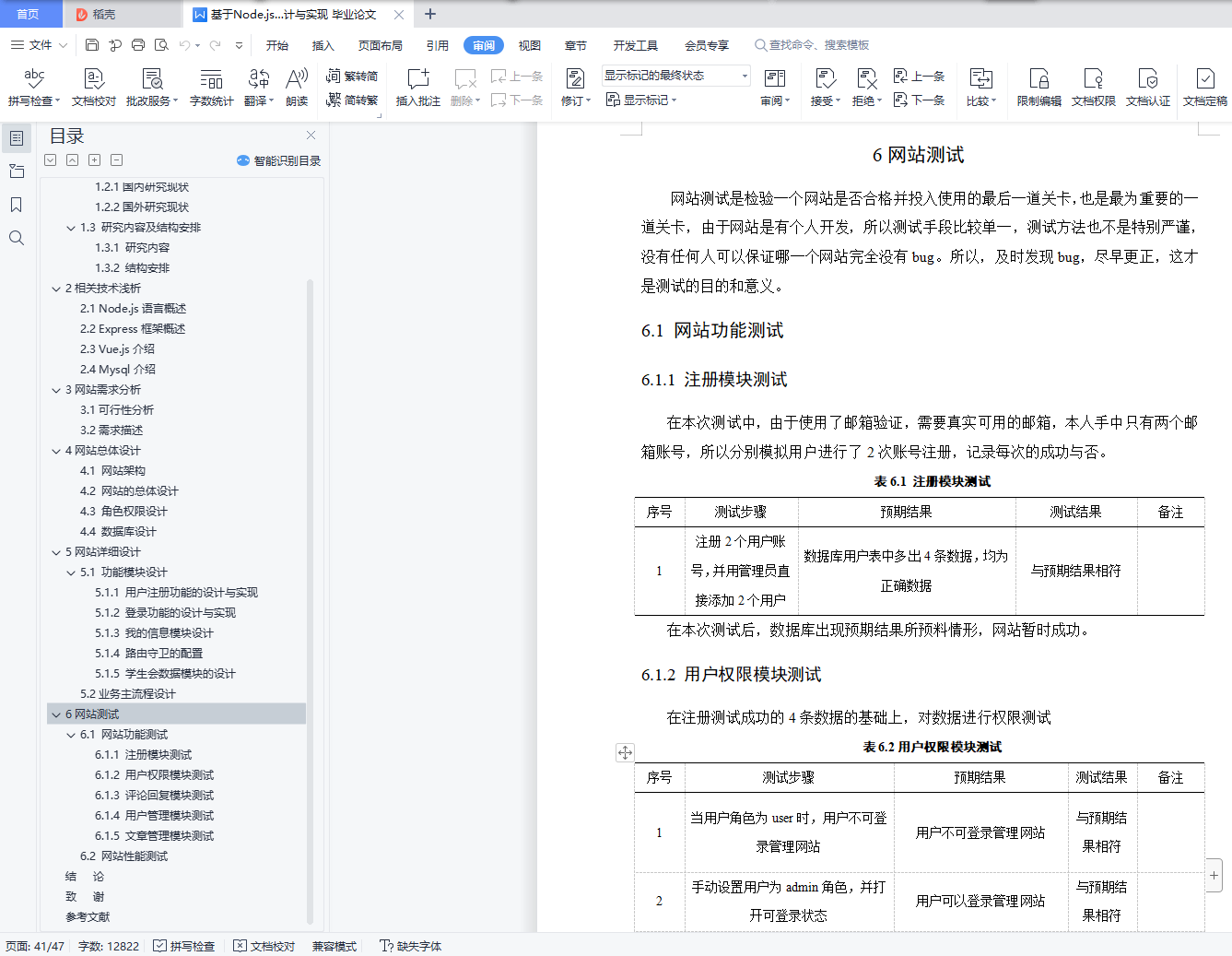Open print preview from quick access bar
Screen dimensions: 1232x956
(x=161, y=44)
